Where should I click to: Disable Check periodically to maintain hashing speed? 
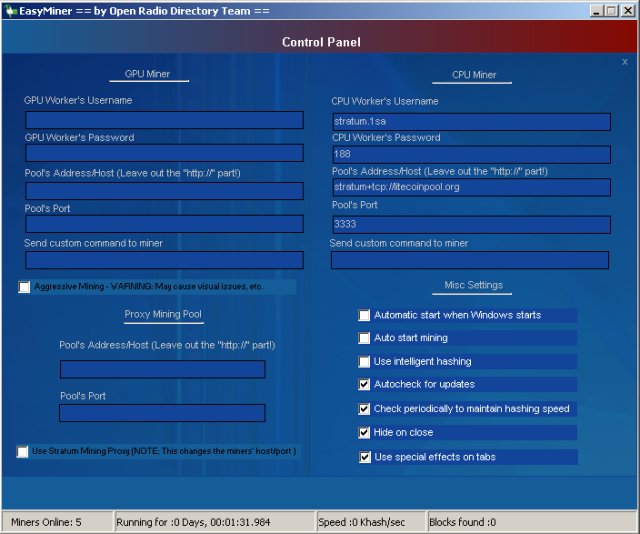click(364, 409)
